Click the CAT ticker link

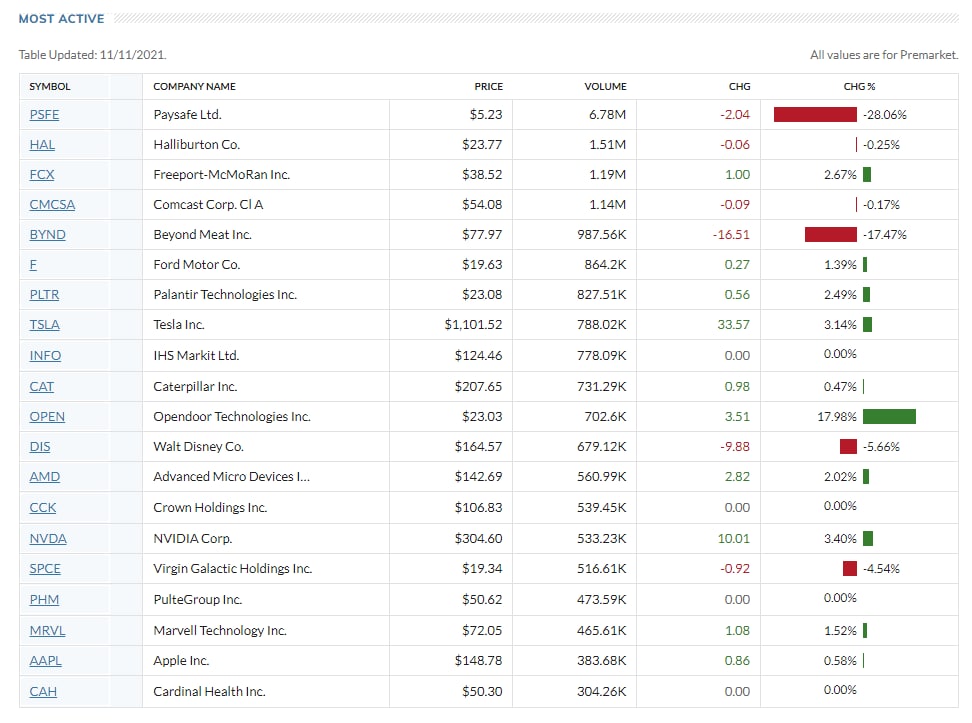point(42,387)
